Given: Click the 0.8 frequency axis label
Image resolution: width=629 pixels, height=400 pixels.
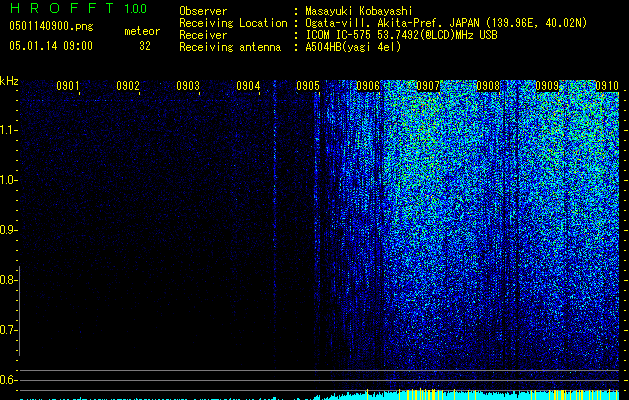Looking at the screenshot, I should pyautogui.click(x=8, y=280).
